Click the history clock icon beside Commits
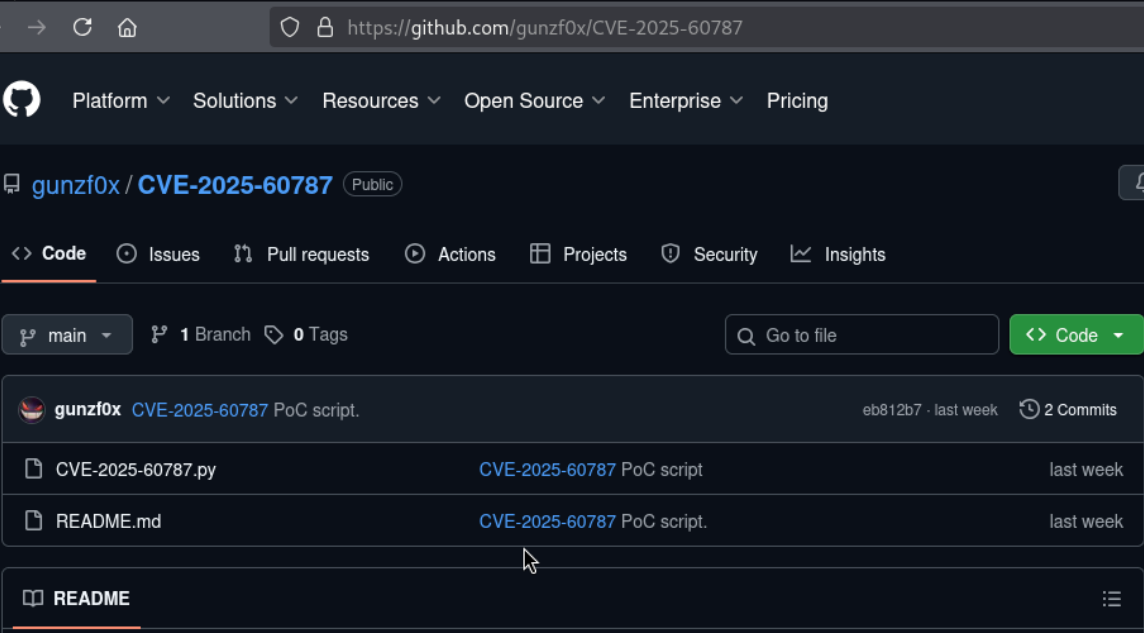The height and width of the screenshot is (633, 1144). click(x=1029, y=409)
